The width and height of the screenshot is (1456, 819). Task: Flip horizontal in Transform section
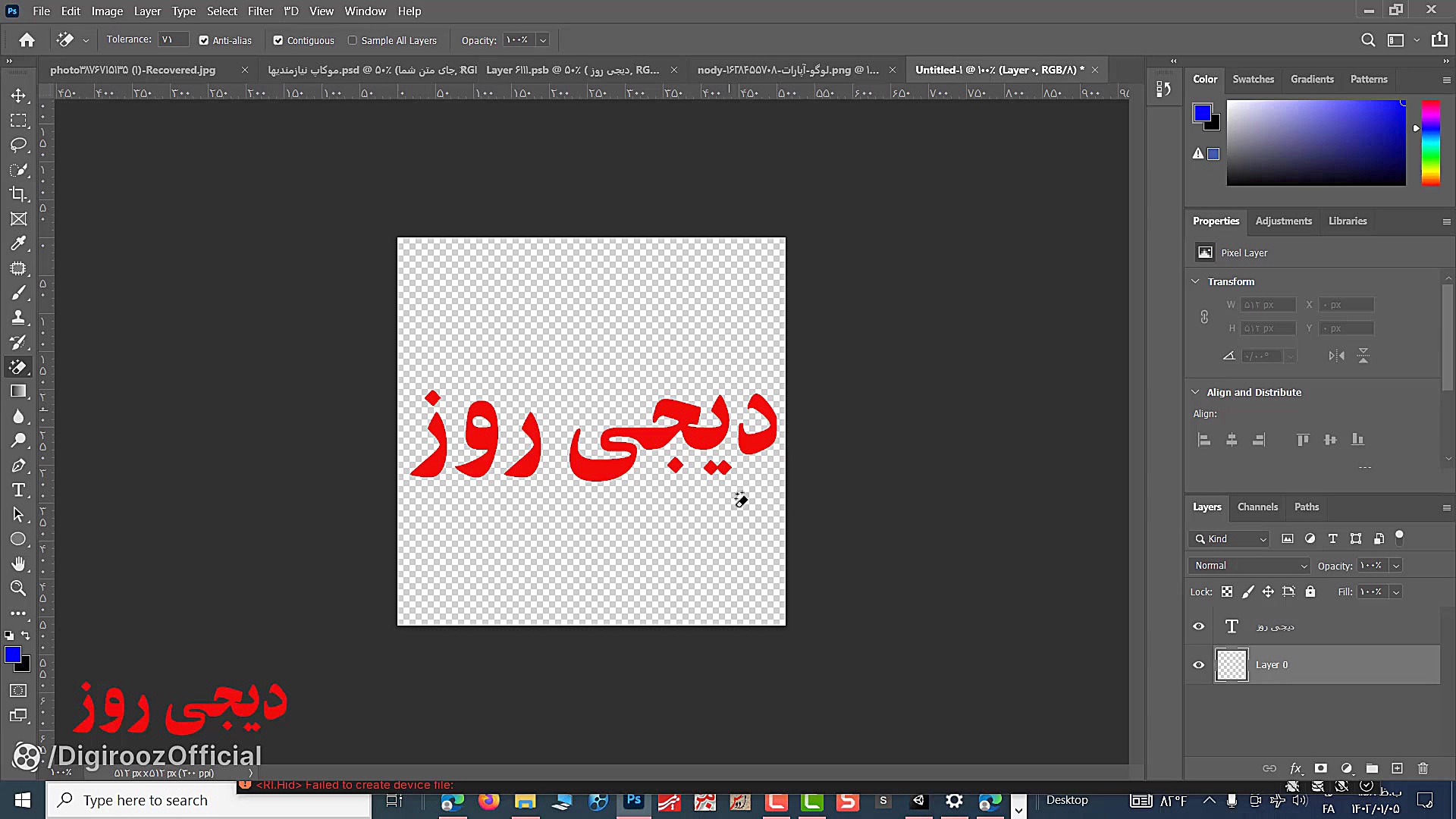pos(1336,356)
